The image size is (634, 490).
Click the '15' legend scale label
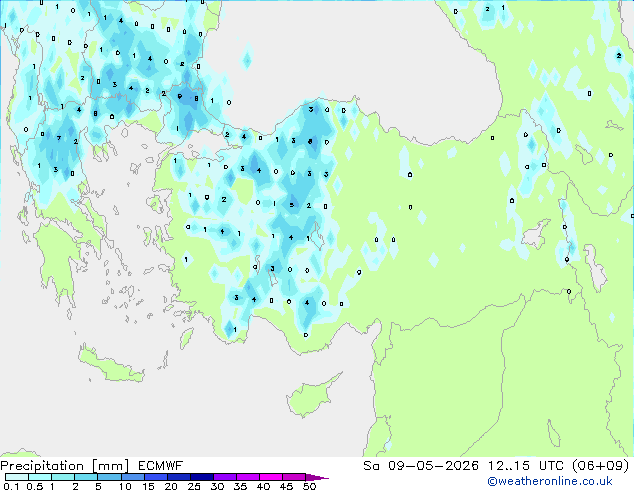148,486
